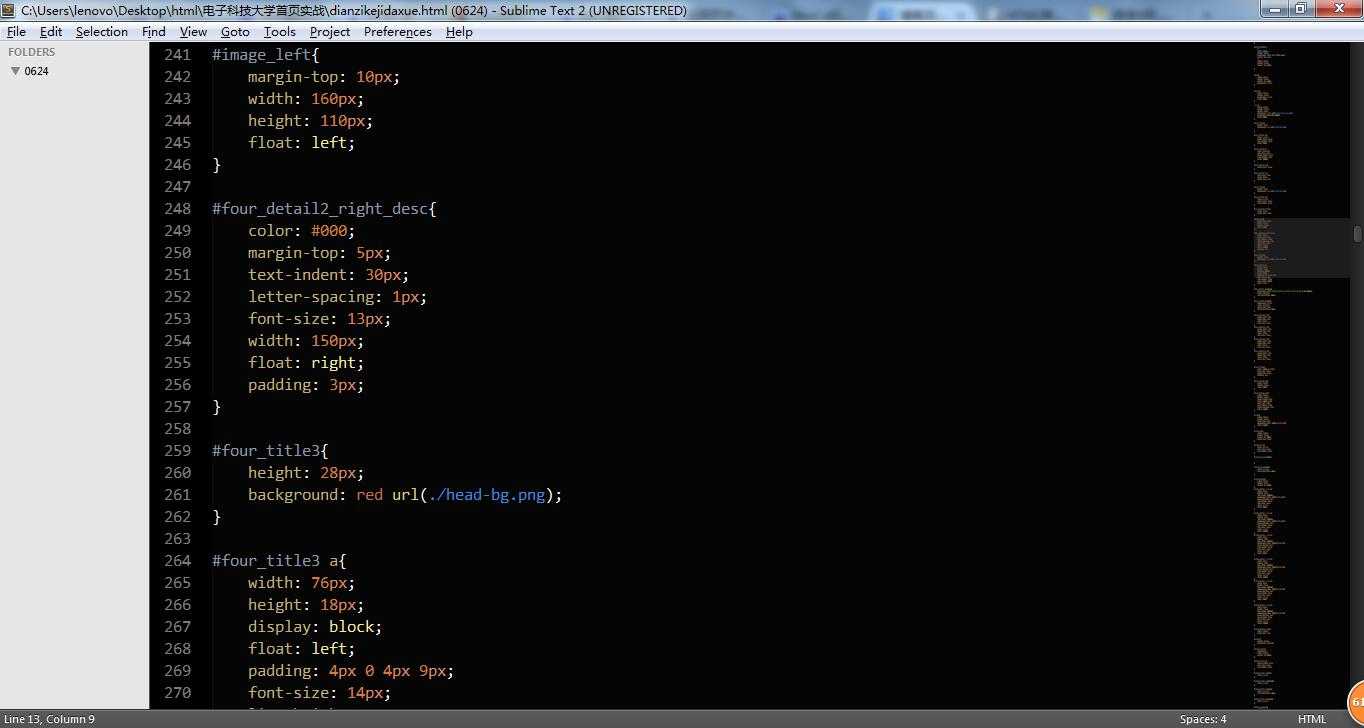Click the minimap code overview
Image resolution: width=1364 pixels, height=728 pixels.
pos(1300,375)
